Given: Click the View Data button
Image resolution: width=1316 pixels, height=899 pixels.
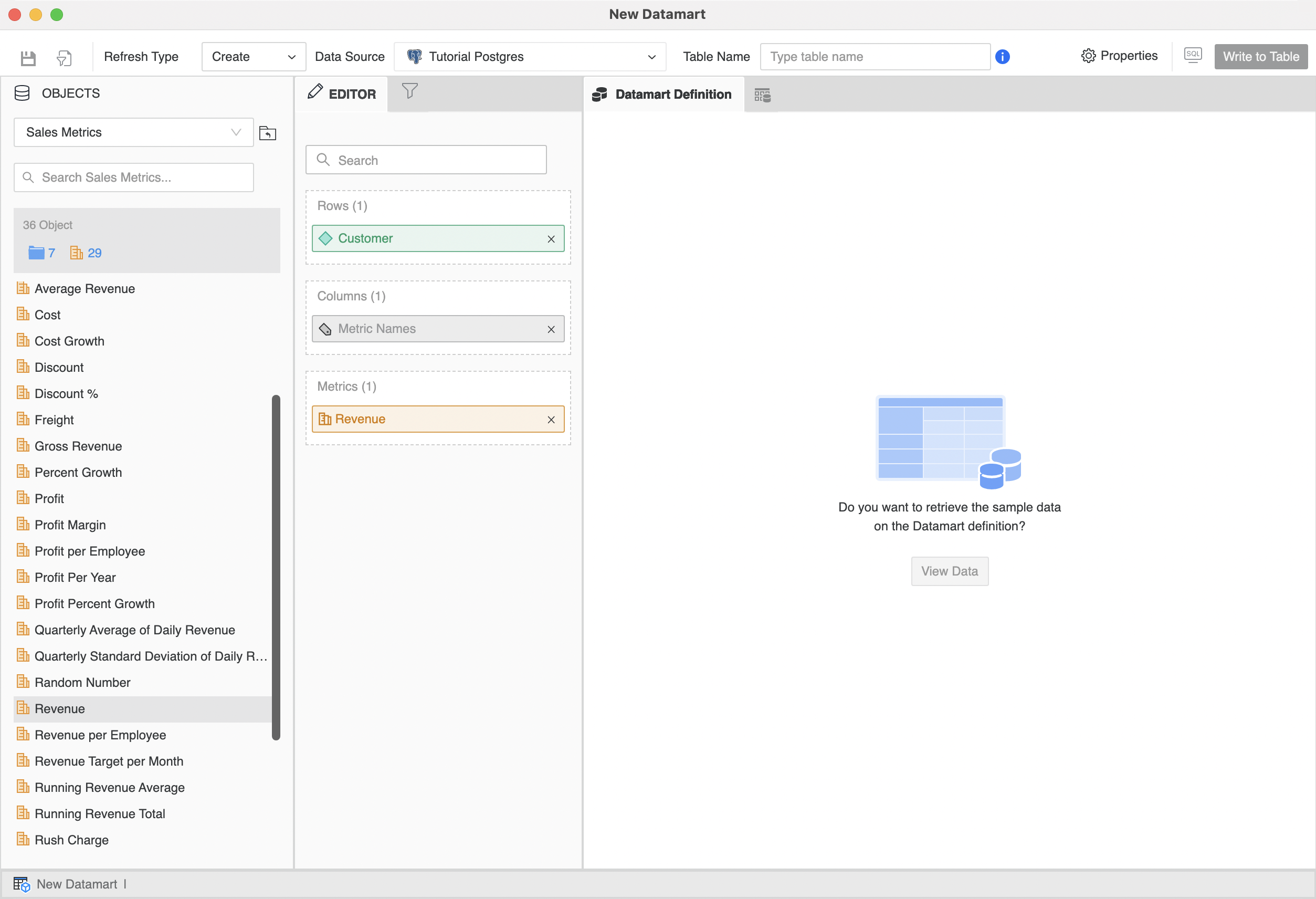Looking at the screenshot, I should [949, 571].
